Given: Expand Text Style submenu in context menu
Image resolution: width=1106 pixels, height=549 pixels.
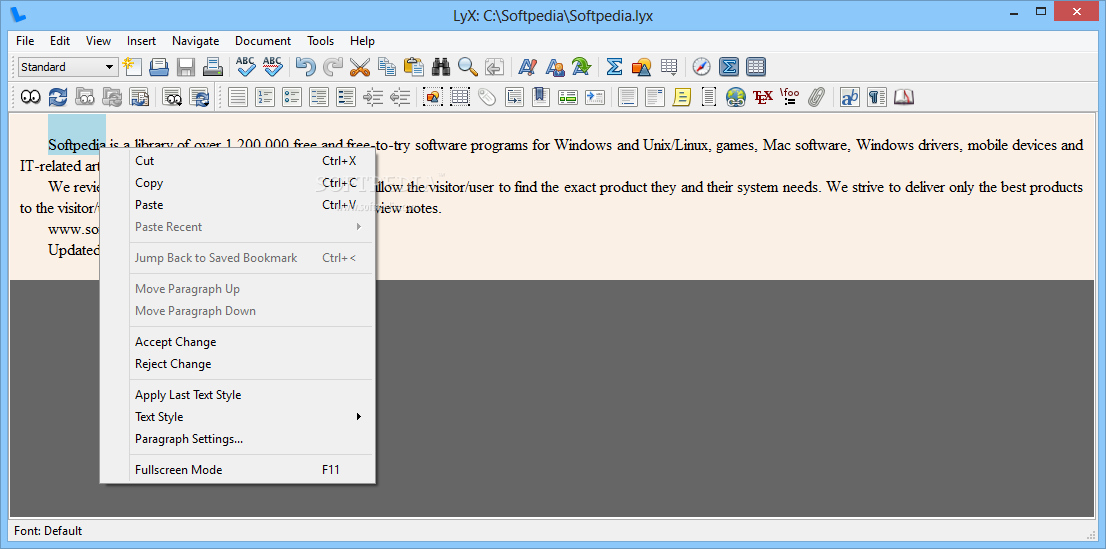Looking at the screenshot, I should click(248, 416).
